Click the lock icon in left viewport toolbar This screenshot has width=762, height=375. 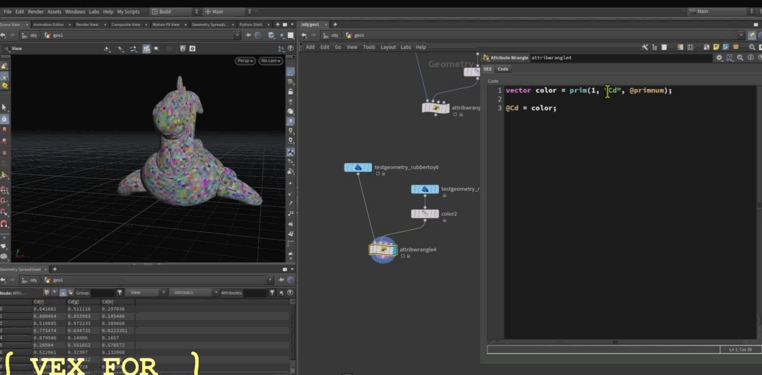[4, 119]
